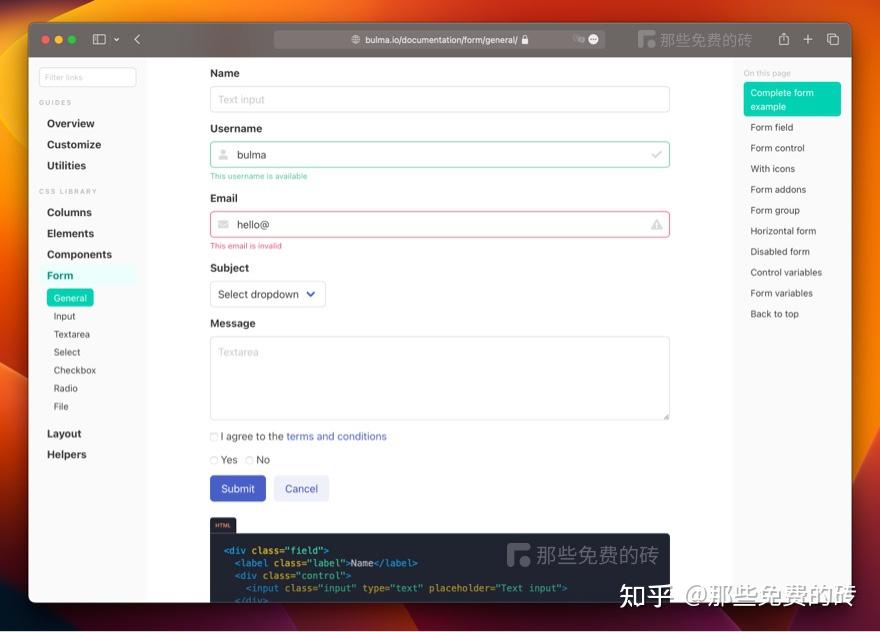Open the Subject Select dropdown

268,294
